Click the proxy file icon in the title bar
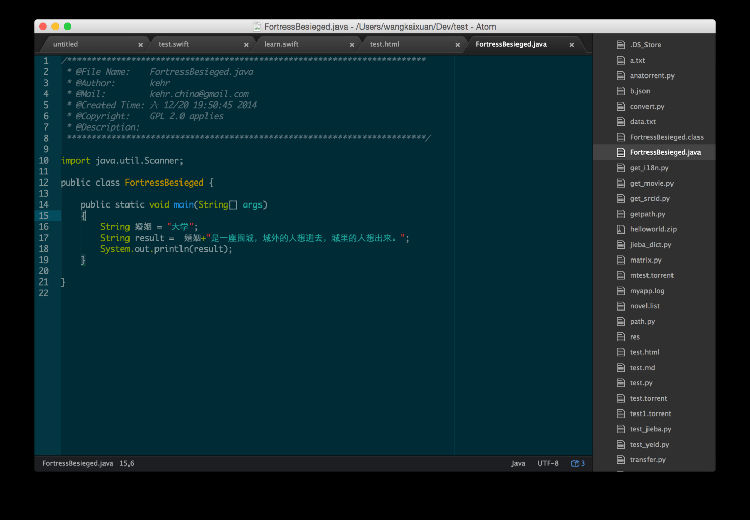The width and height of the screenshot is (750, 520). click(258, 26)
